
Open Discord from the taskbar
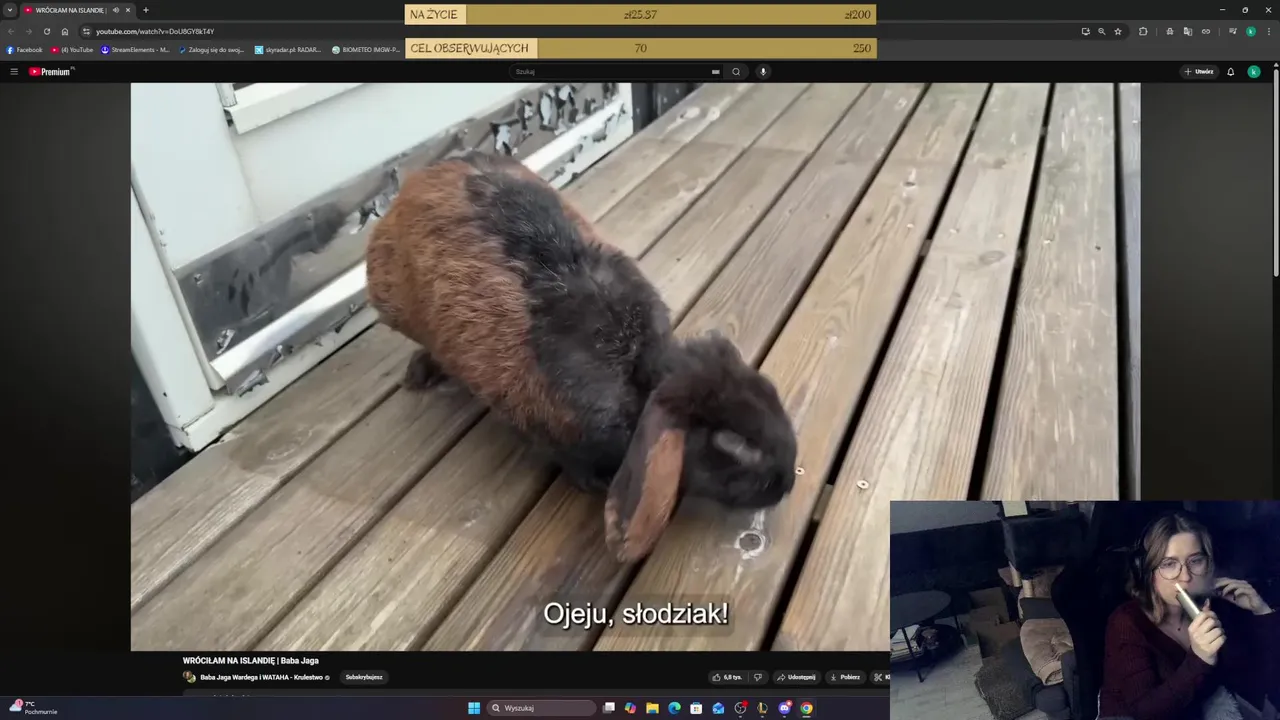click(x=785, y=708)
